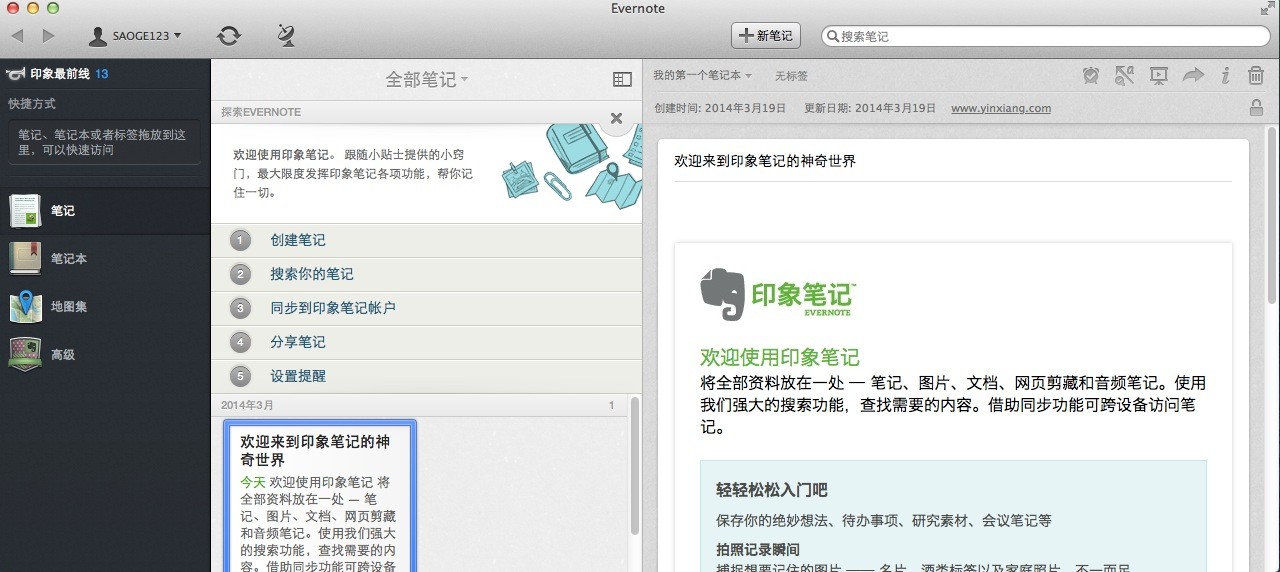Click the 欢迎使用印象笔记 heading in note

pyautogui.click(x=780, y=358)
